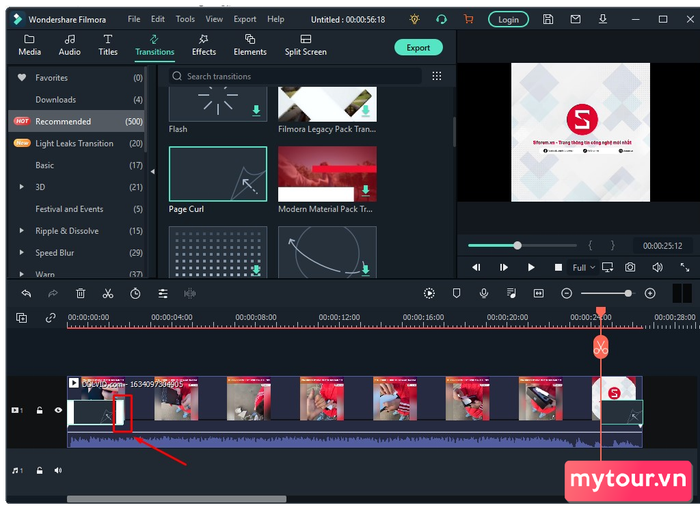The width and height of the screenshot is (700, 512).
Task: Click the preview progress slider
Action: tap(522, 246)
